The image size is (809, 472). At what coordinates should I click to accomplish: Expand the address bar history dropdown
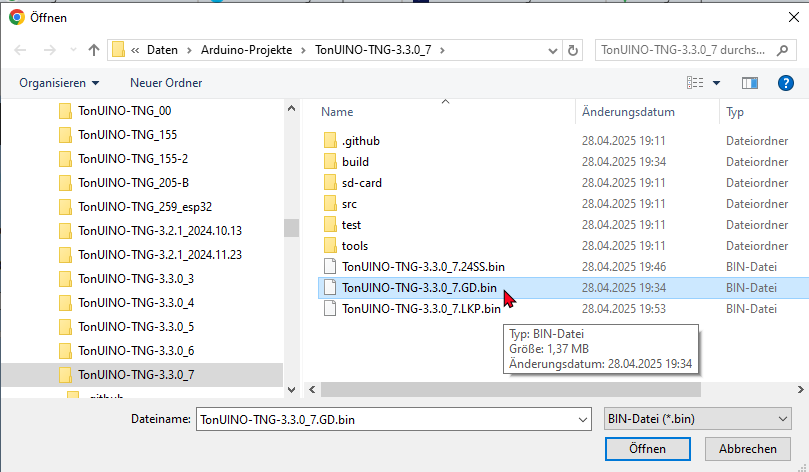[553, 51]
